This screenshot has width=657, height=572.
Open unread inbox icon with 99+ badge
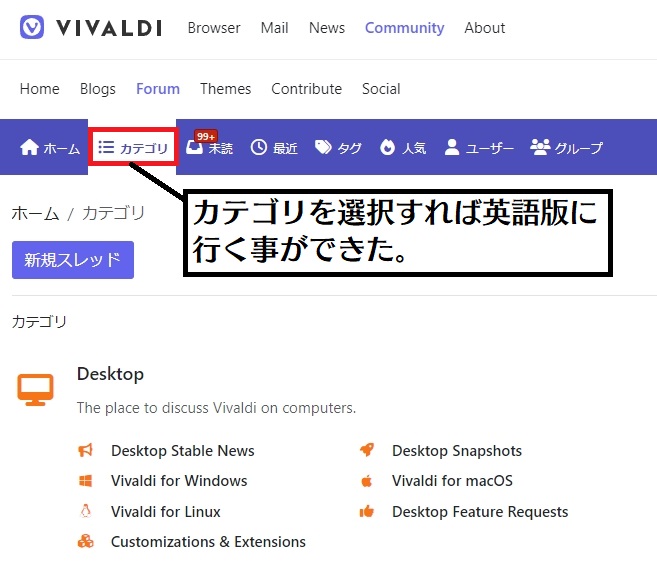194,147
